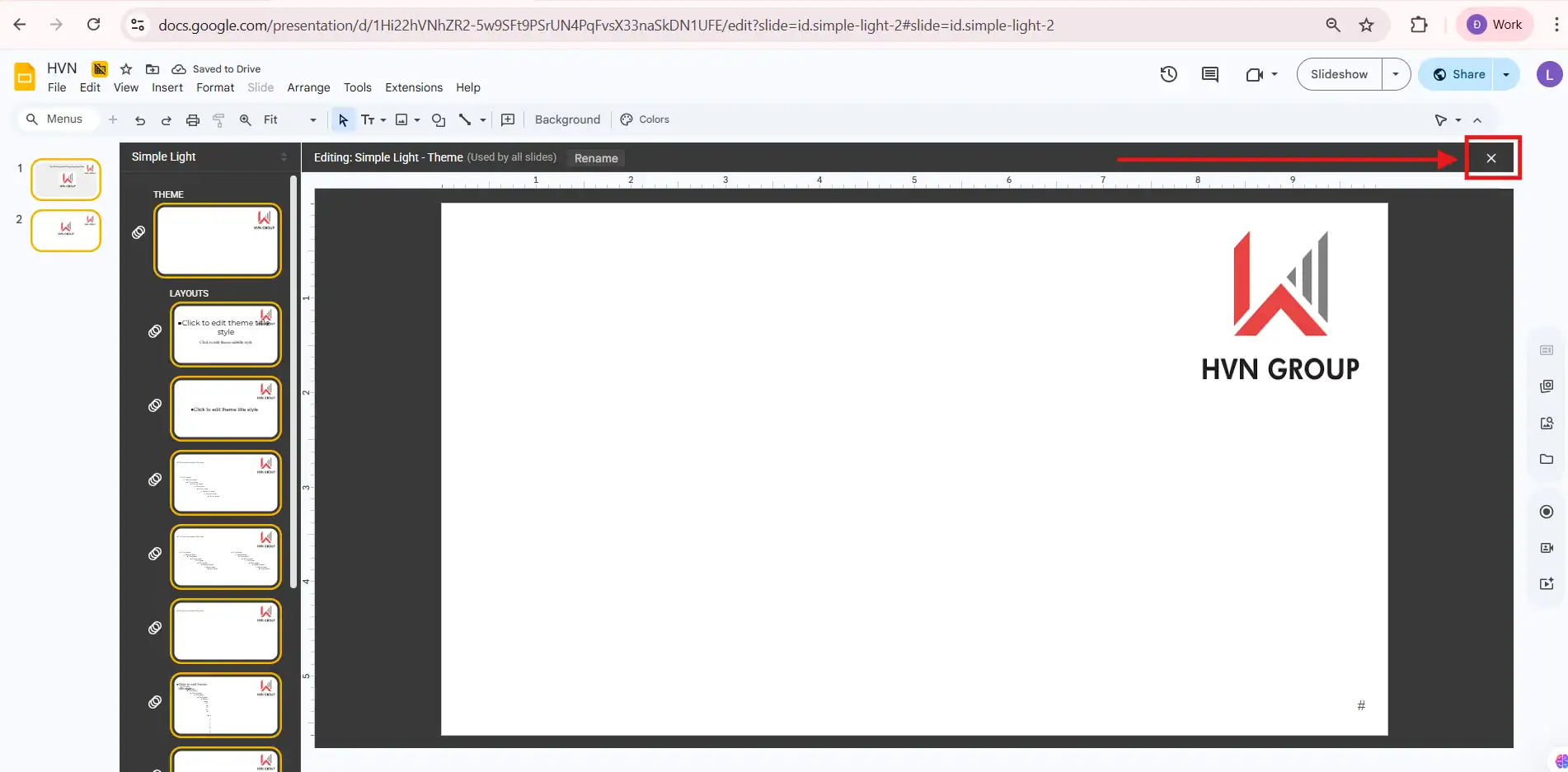The height and width of the screenshot is (772, 1568).
Task: Open the zoom Fit dropdown
Action: point(289,120)
